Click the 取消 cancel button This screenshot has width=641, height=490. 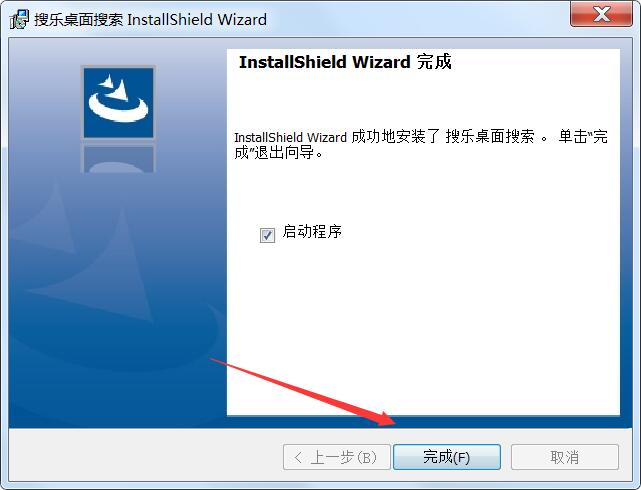pyautogui.click(x=565, y=457)
